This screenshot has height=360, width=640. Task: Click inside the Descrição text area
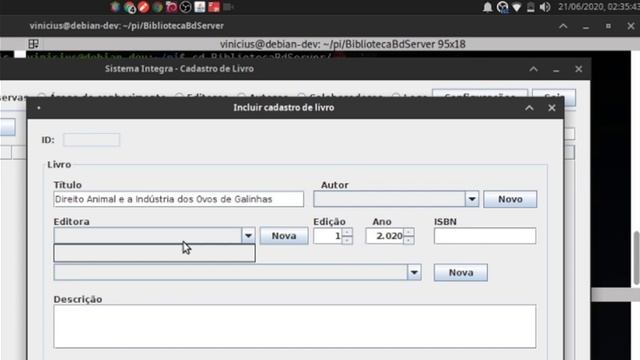295,326
